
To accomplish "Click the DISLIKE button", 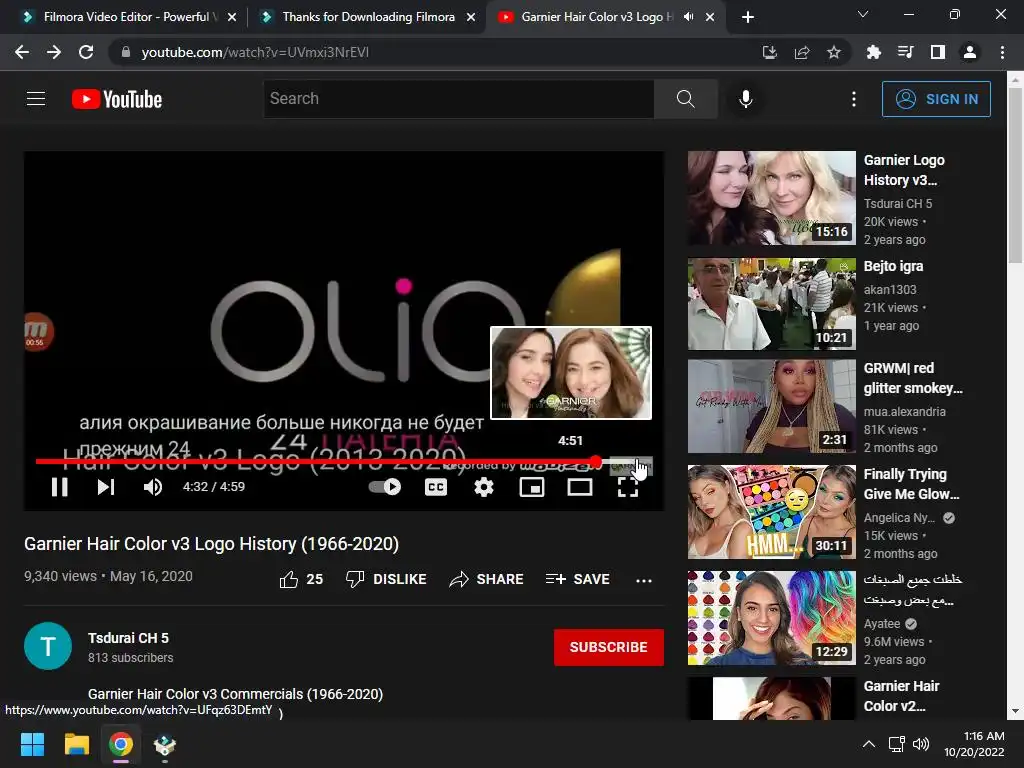I will pos(386,579).
